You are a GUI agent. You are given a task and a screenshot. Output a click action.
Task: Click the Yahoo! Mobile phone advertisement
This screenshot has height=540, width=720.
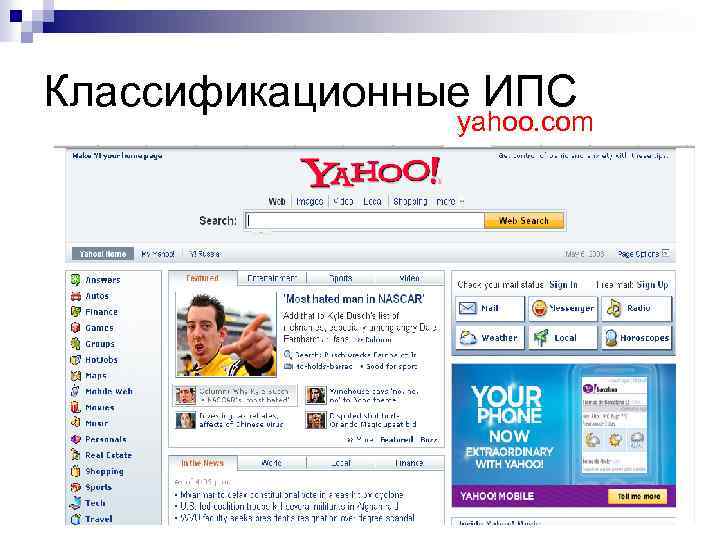563,435
